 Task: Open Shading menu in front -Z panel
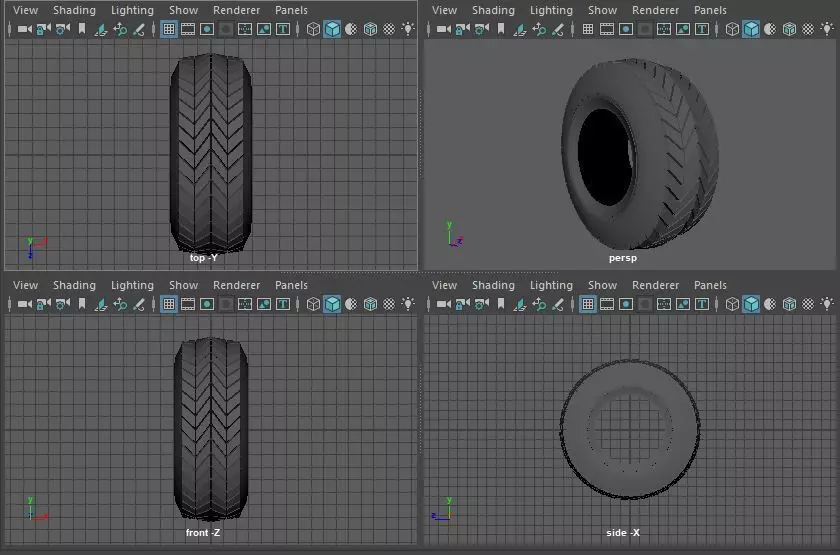74,285
